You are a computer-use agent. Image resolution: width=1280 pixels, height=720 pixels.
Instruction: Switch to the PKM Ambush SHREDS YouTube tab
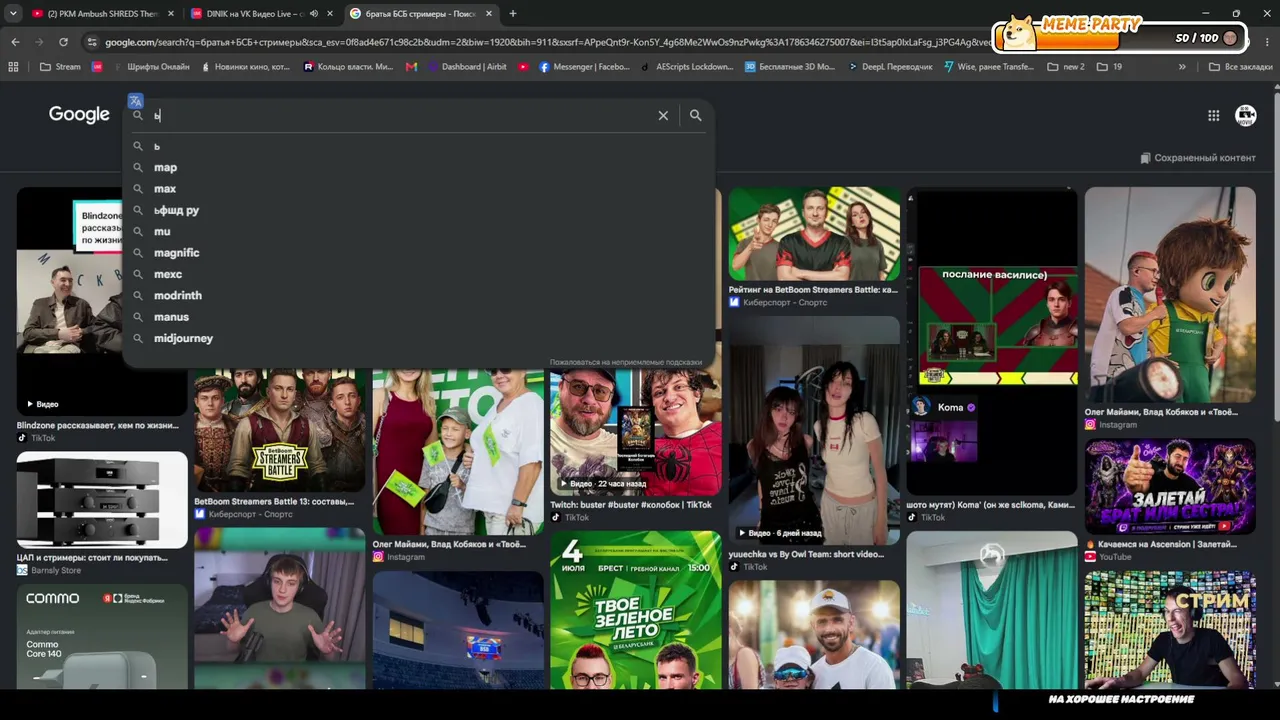tap(103, 13)
